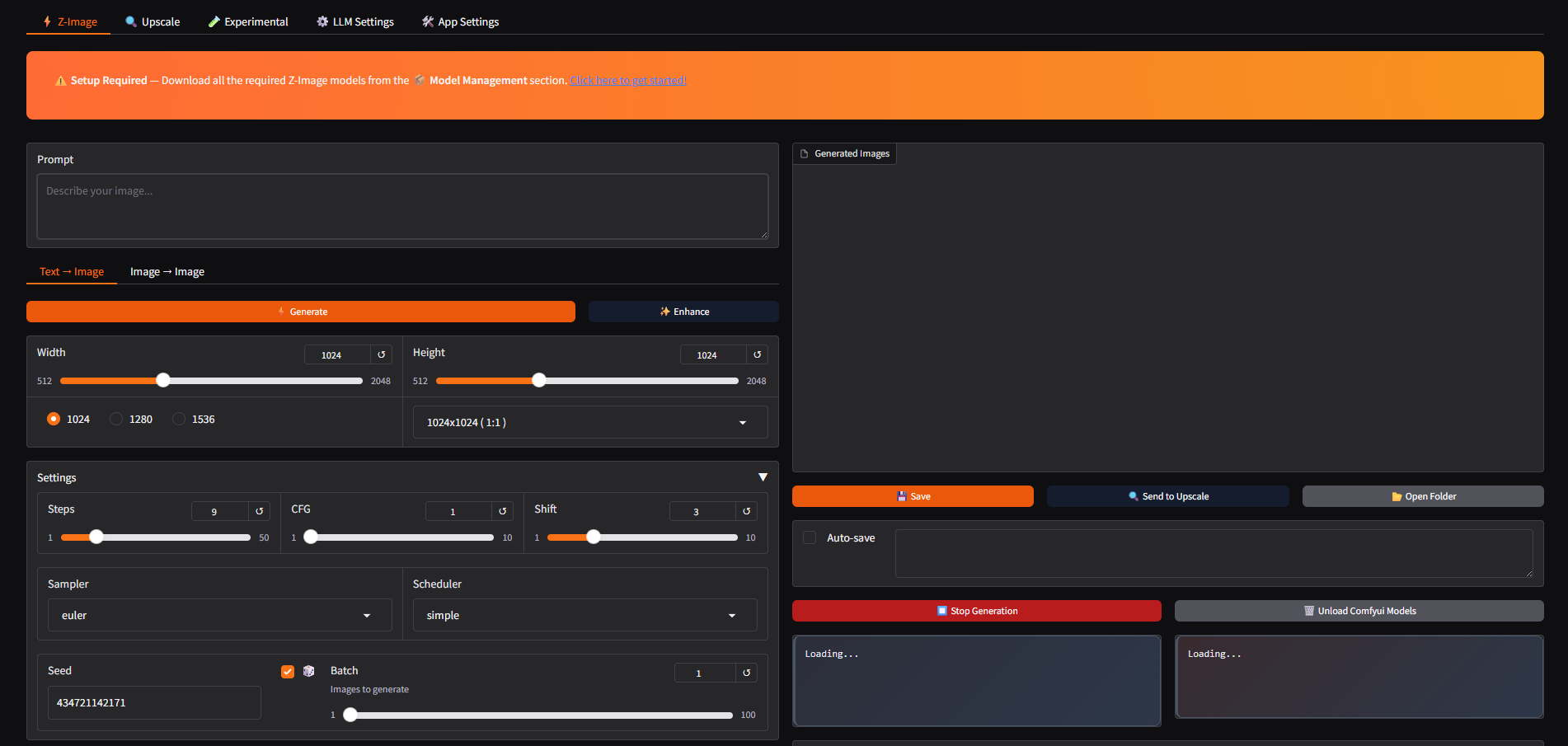This screenshot has height=746, width=1568.
Task: Reset the Shift value with its reset icon
Action: tap(746, 511)
